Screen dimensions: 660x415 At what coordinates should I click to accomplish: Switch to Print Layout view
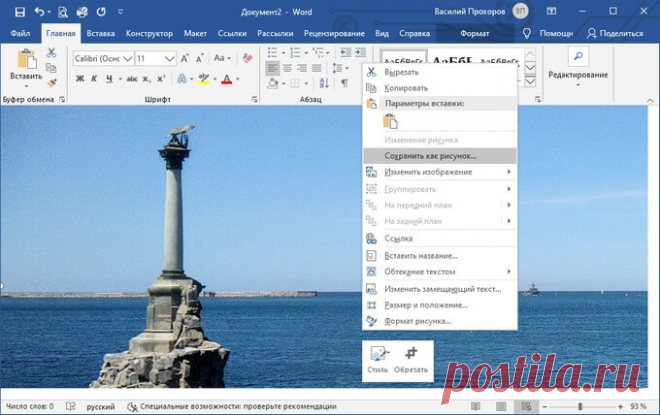501,406
